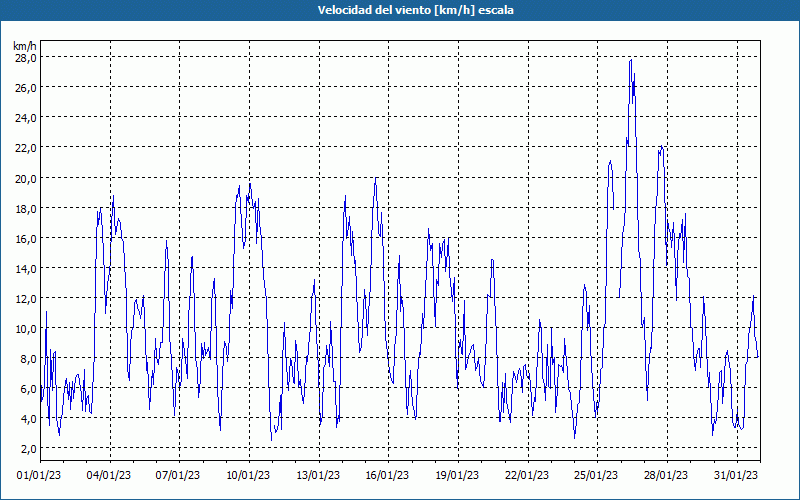Click the '07/01/23' date label
The image size is (800, 500).
[x=178, y=475]
